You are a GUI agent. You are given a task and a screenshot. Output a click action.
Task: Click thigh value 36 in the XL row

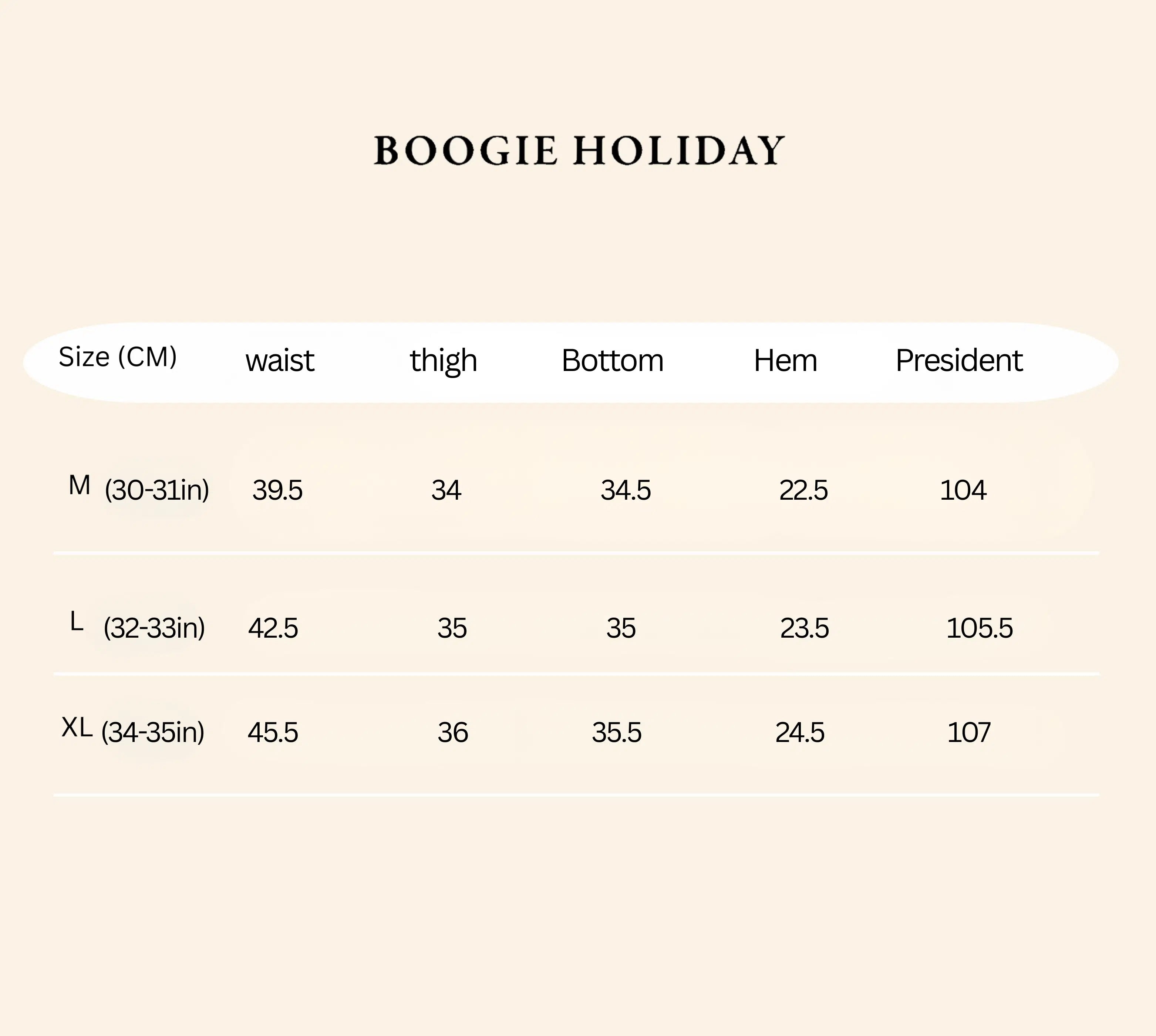point(452,733)
